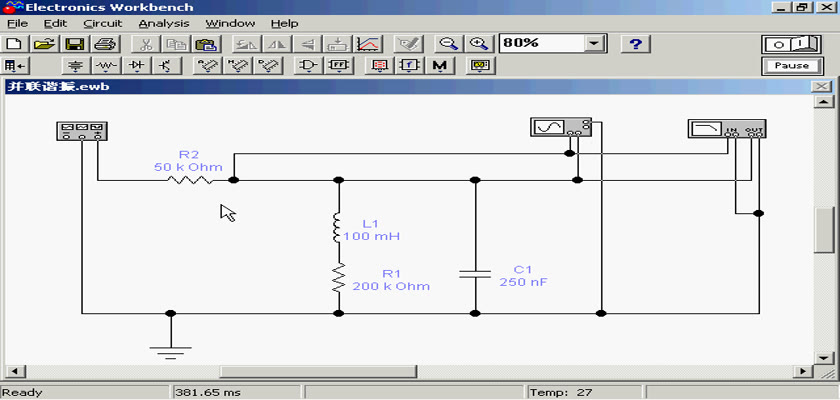This screenshot has height=400, width=840.
Task: Open the Edit menu
Action: [55, 24]
